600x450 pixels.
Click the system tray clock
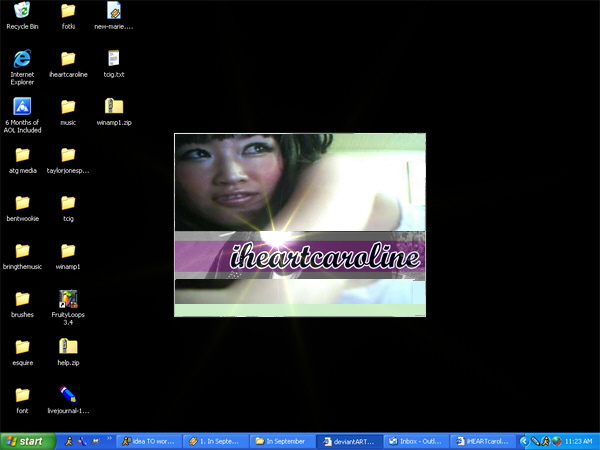click(x=579, y=441)
